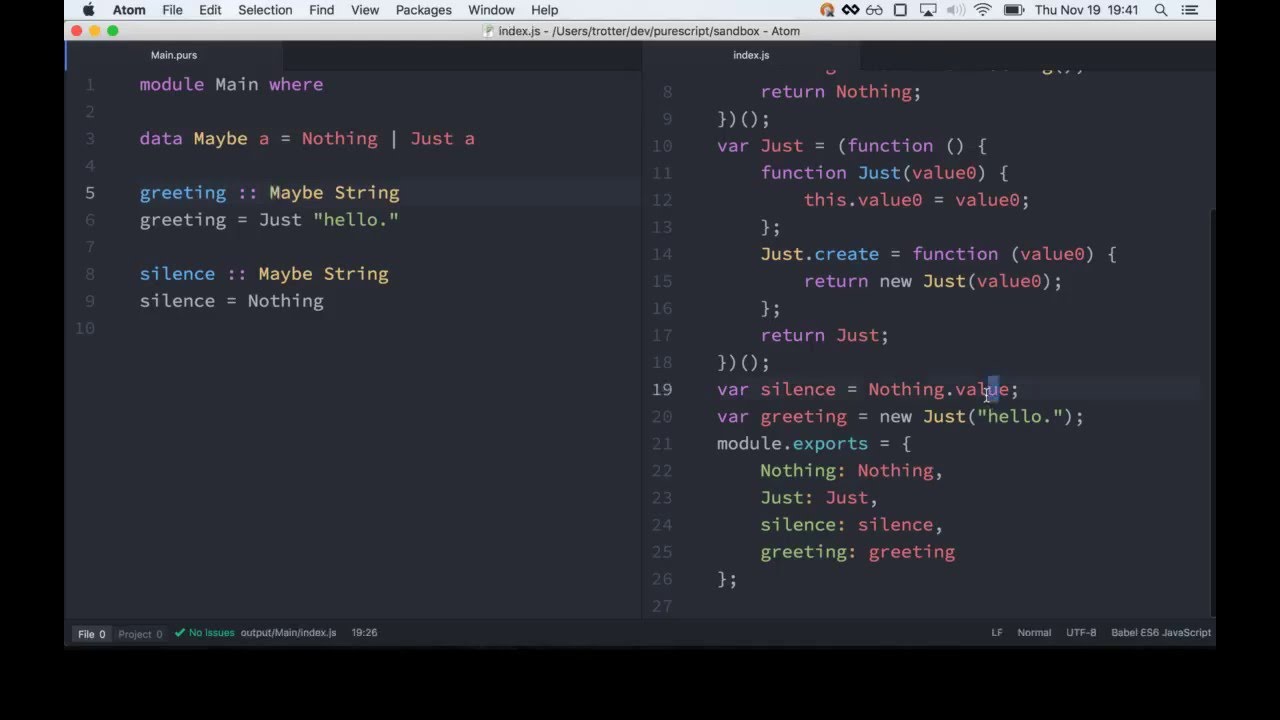The image size is (1280, 720).
Task: Click the 'Maybe' type name in data declaration
Action: pyautogui.click(x=220, y=139)
